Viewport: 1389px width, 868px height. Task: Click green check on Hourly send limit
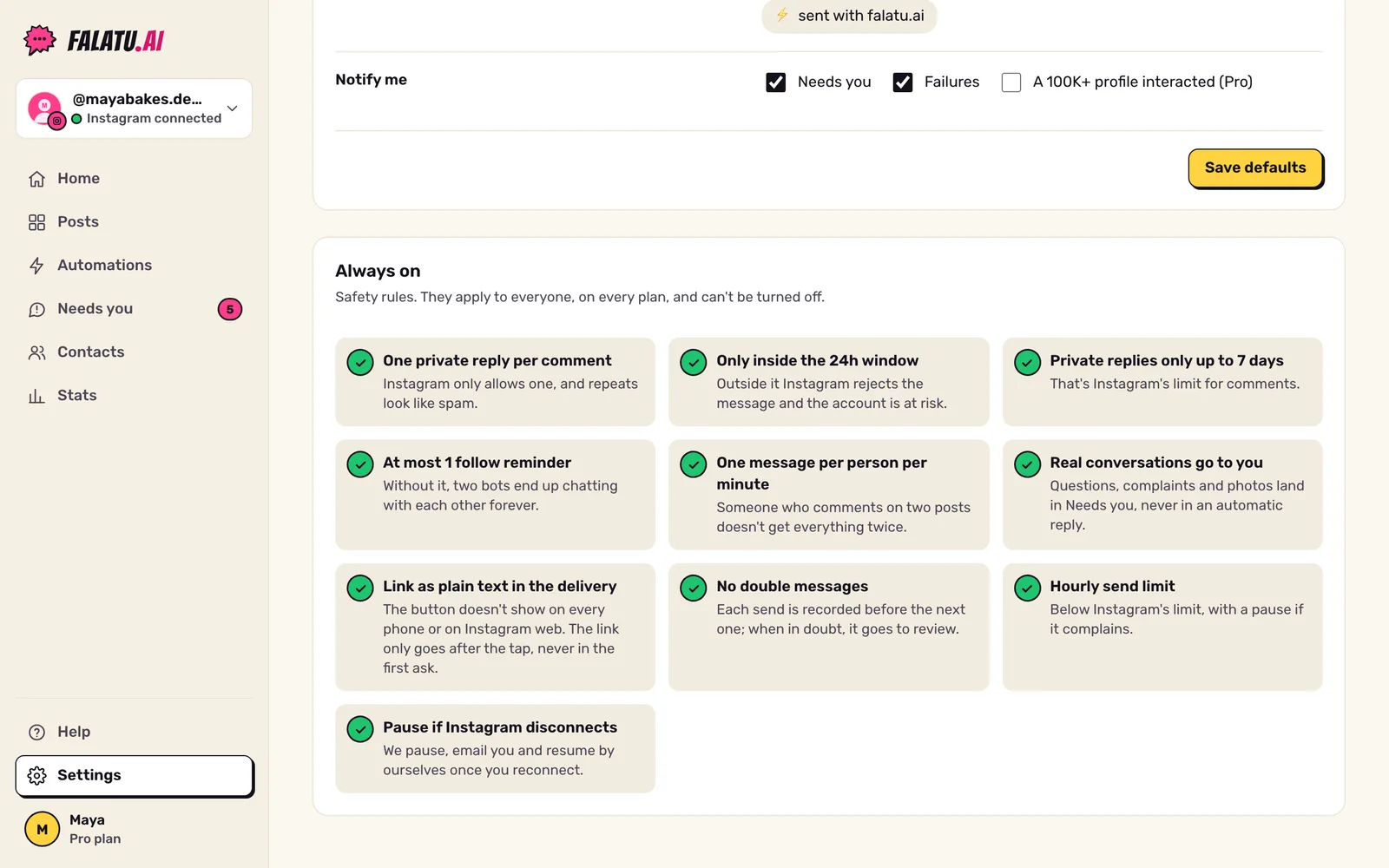point(1027,588)
